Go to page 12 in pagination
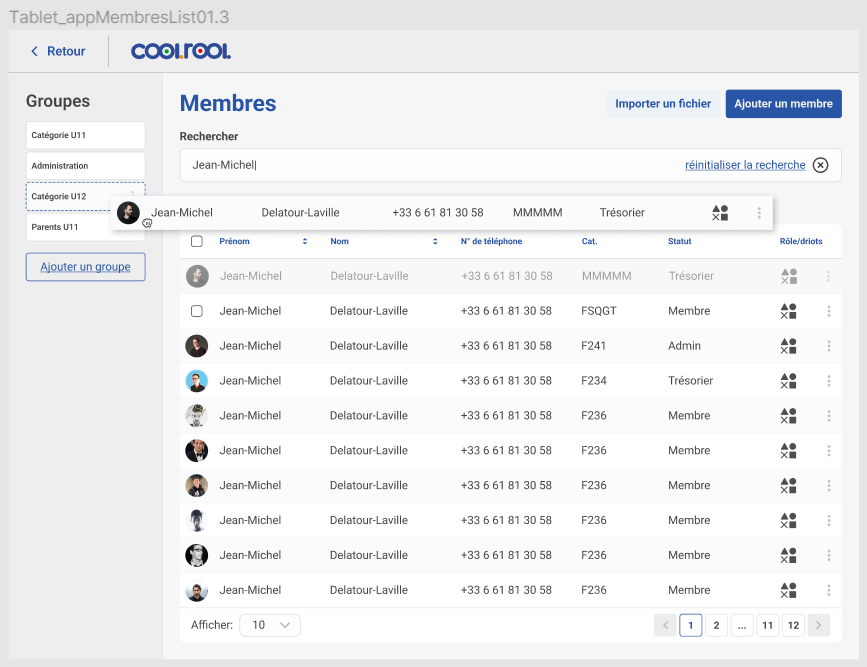This screenshot has height=667, width=867. [x=793, y=624]
